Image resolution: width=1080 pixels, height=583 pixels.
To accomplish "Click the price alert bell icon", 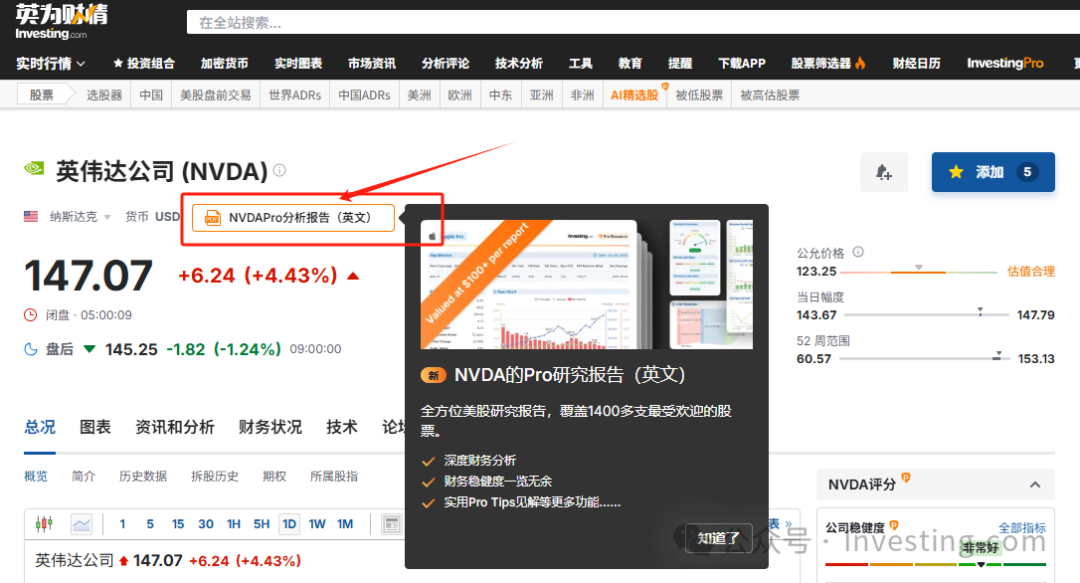I will [x=884, y=172].
